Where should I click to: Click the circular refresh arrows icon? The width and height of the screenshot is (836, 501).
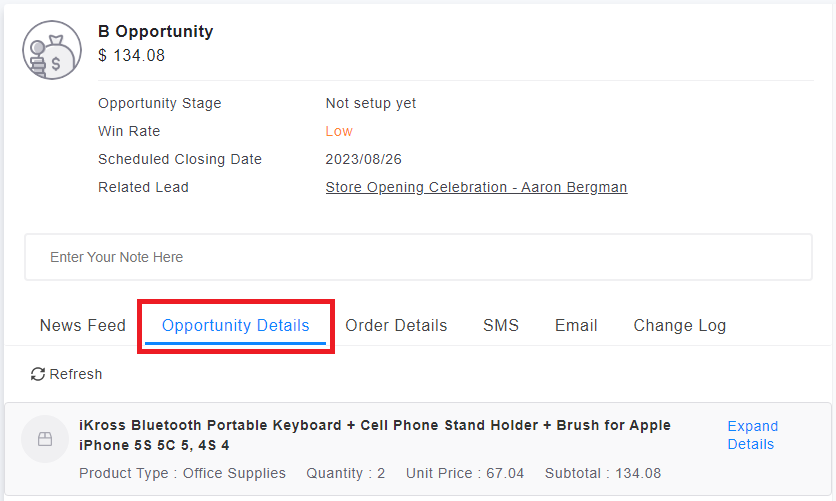pos(38,374)
